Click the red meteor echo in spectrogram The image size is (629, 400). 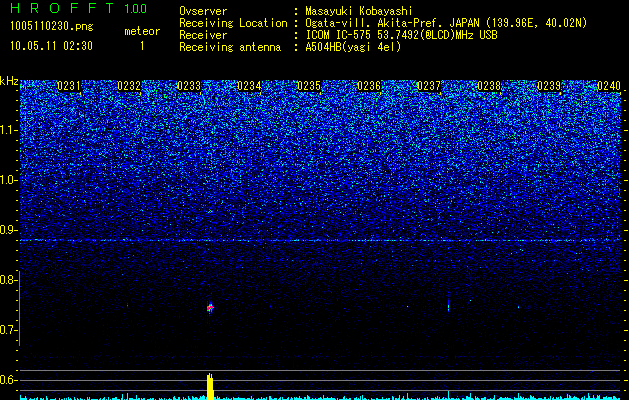click(210, 308)
